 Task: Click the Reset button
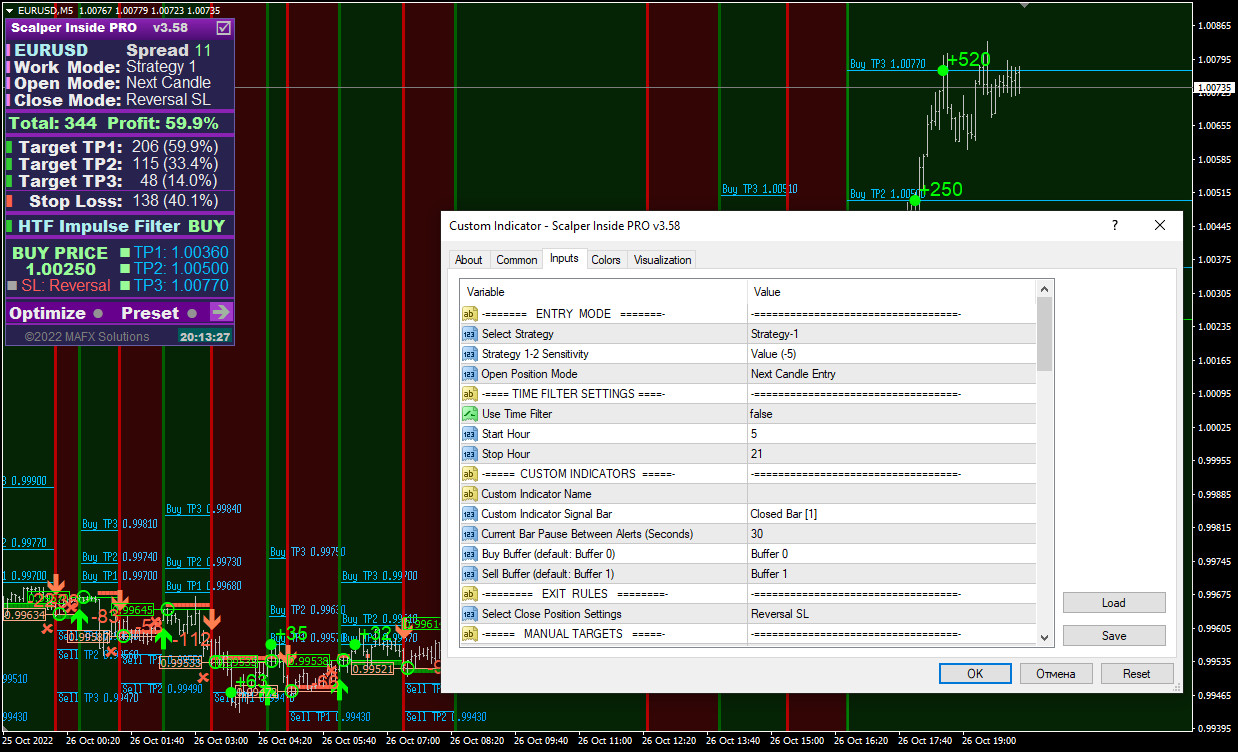1137,674
